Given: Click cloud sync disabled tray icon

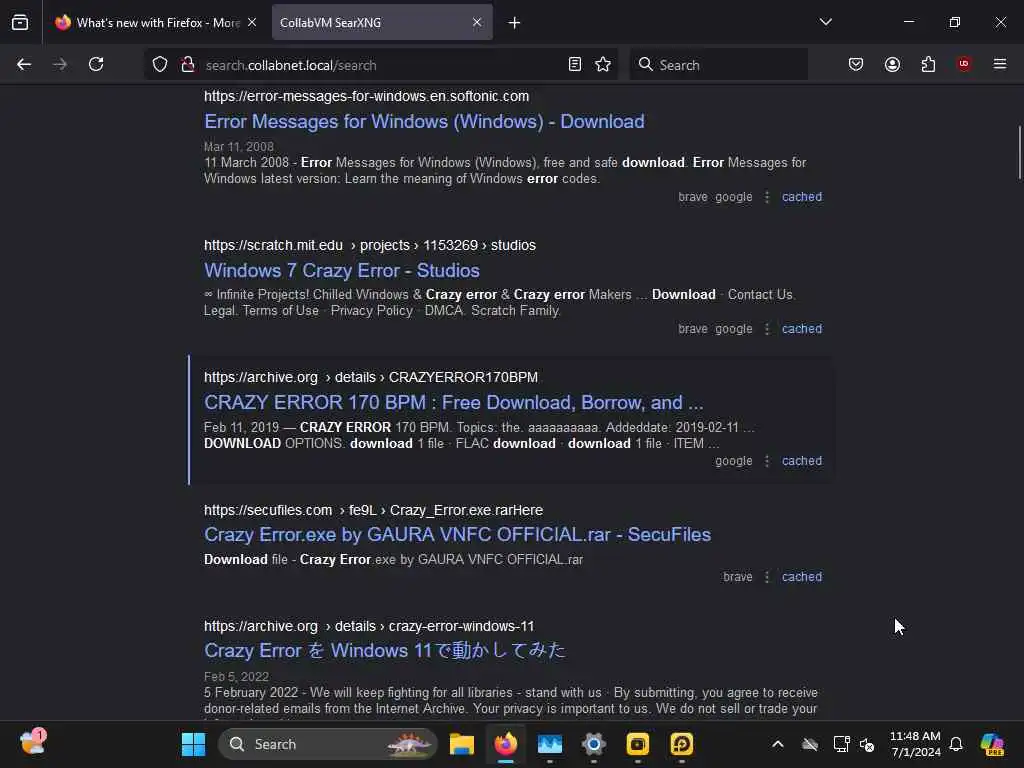Looking at the screenshot, I should 810,744.
